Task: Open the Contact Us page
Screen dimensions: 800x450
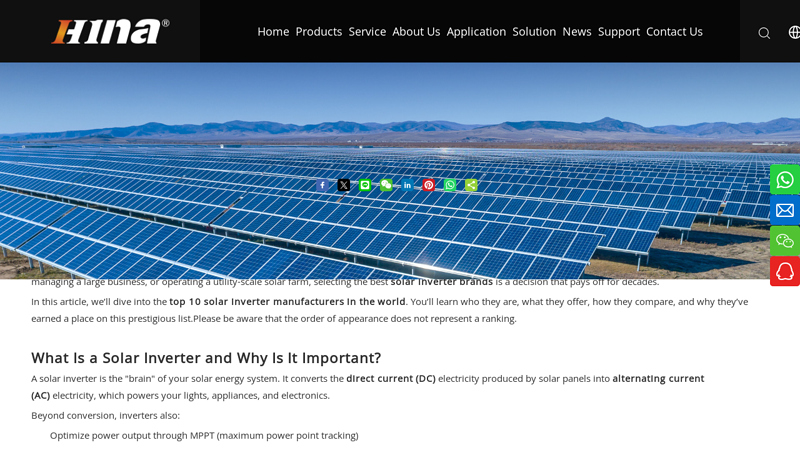Action: 674,32
